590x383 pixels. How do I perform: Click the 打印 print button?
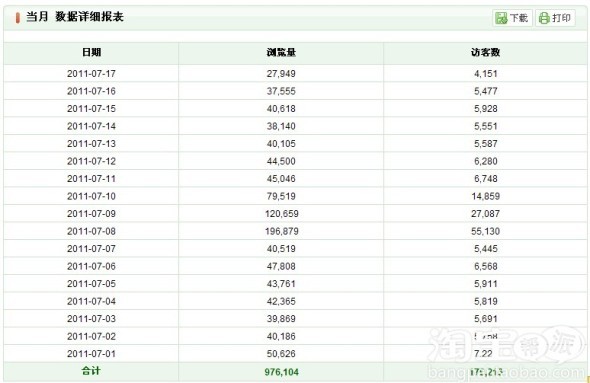pyautogui.click(x=555, y=18)
